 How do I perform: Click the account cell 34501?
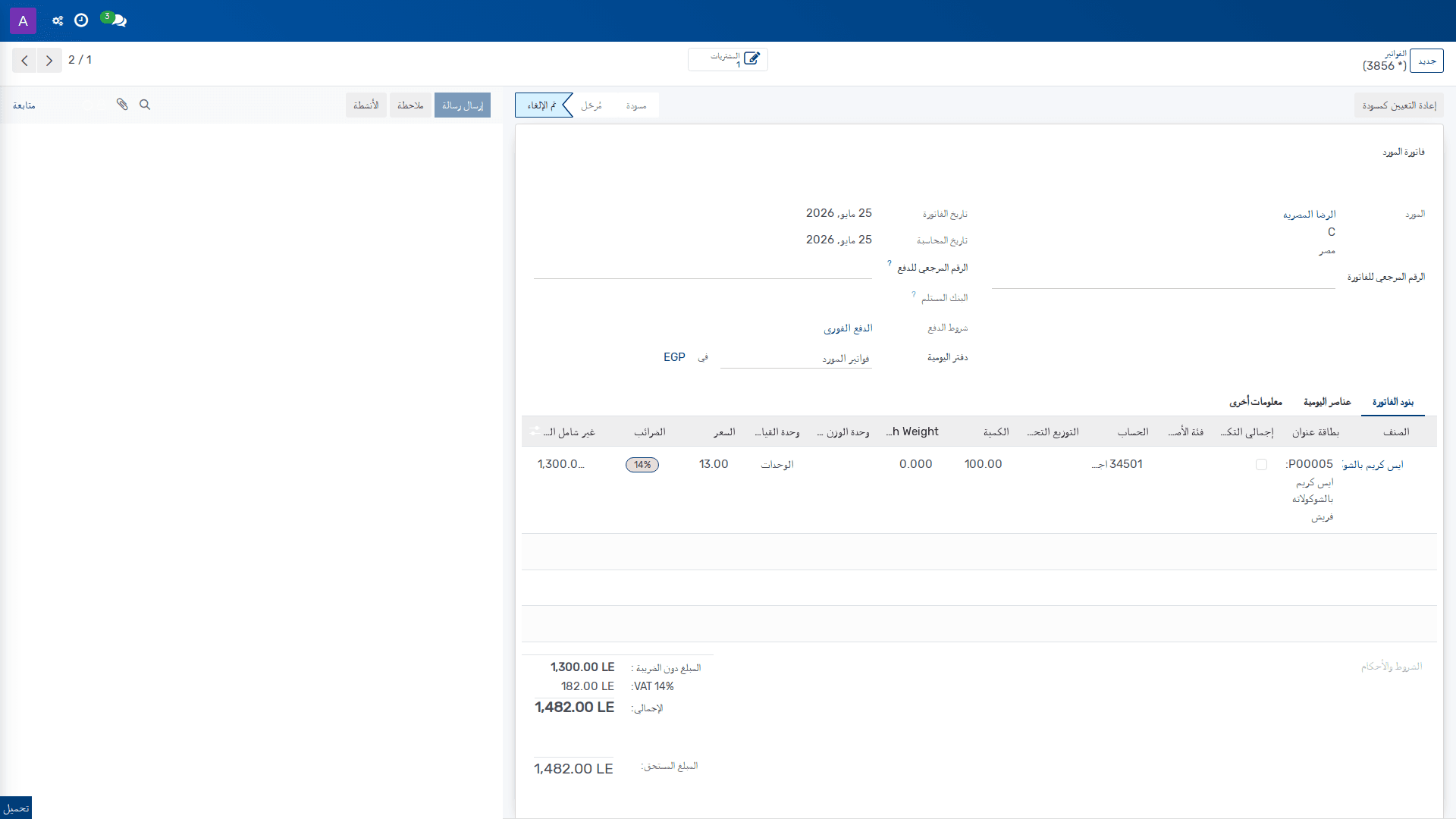[x=1117, y=464]
